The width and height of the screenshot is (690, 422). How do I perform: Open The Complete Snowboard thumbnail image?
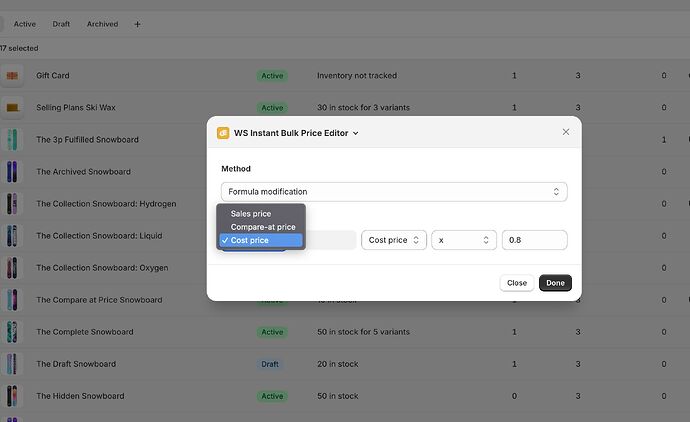[x=12, y=332]
